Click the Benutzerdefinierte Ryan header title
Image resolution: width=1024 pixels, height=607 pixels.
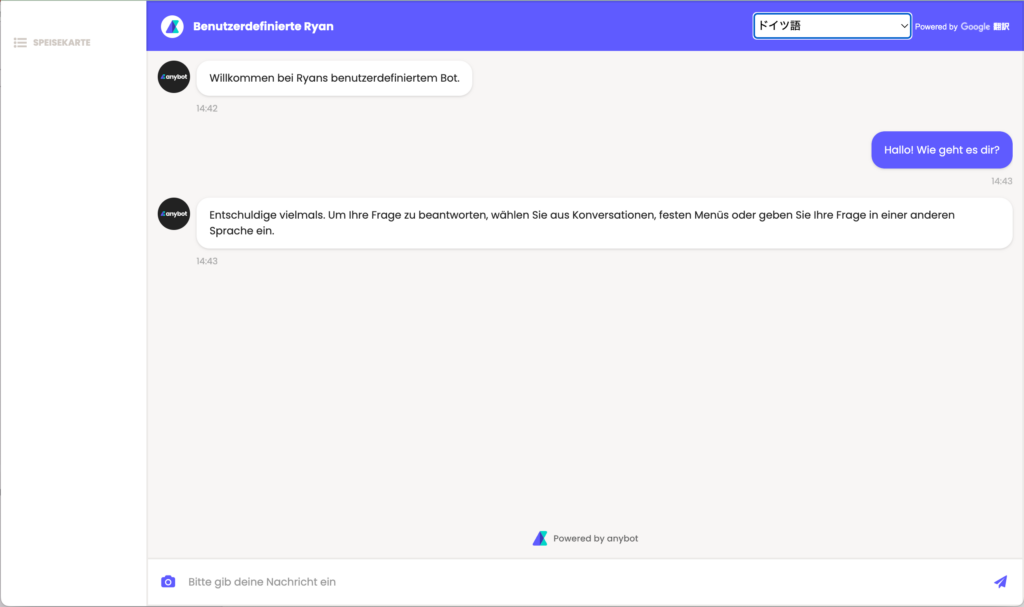pos(263,26)
